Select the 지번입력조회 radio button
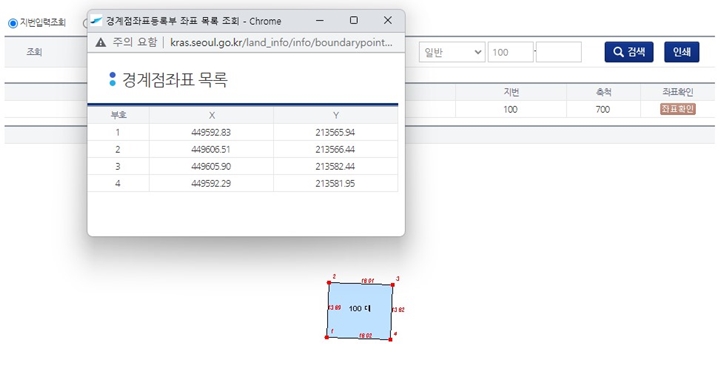The height and width of the screenshot is (368, 720). (13, 23)
